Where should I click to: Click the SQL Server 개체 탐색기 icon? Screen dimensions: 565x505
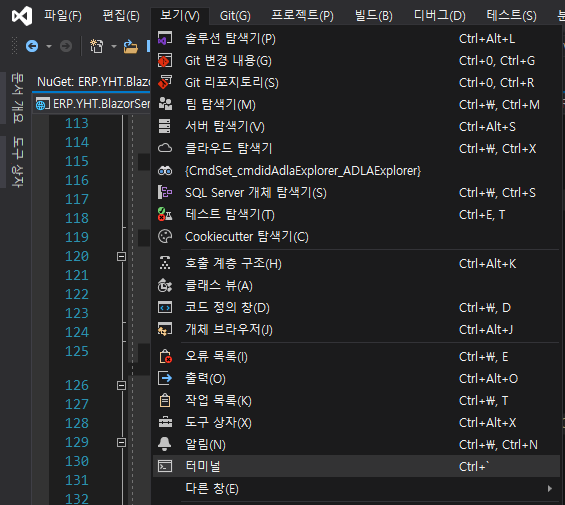[165, 192]
